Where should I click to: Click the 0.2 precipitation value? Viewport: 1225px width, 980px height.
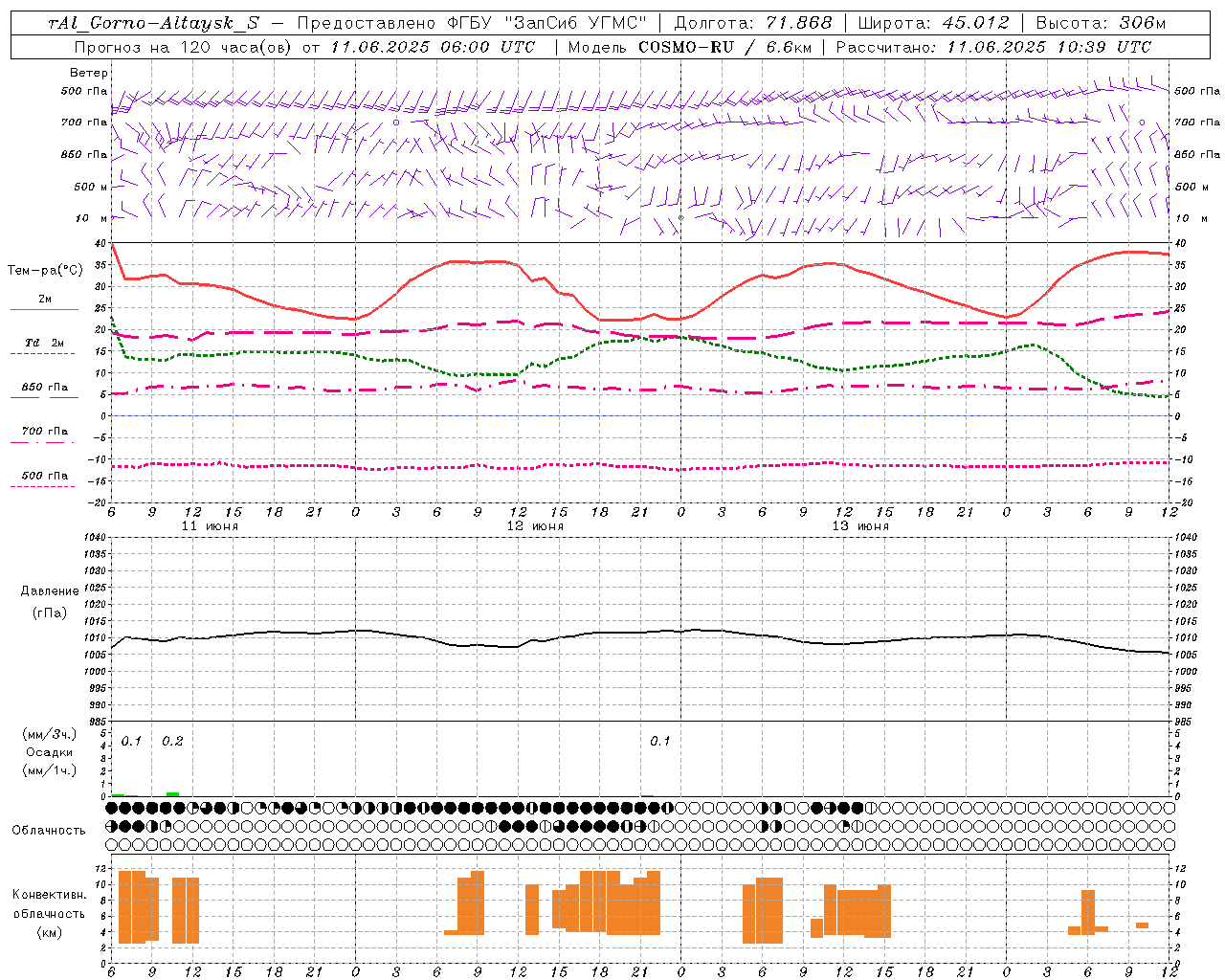pyautogui.click(x=172, y=741)
